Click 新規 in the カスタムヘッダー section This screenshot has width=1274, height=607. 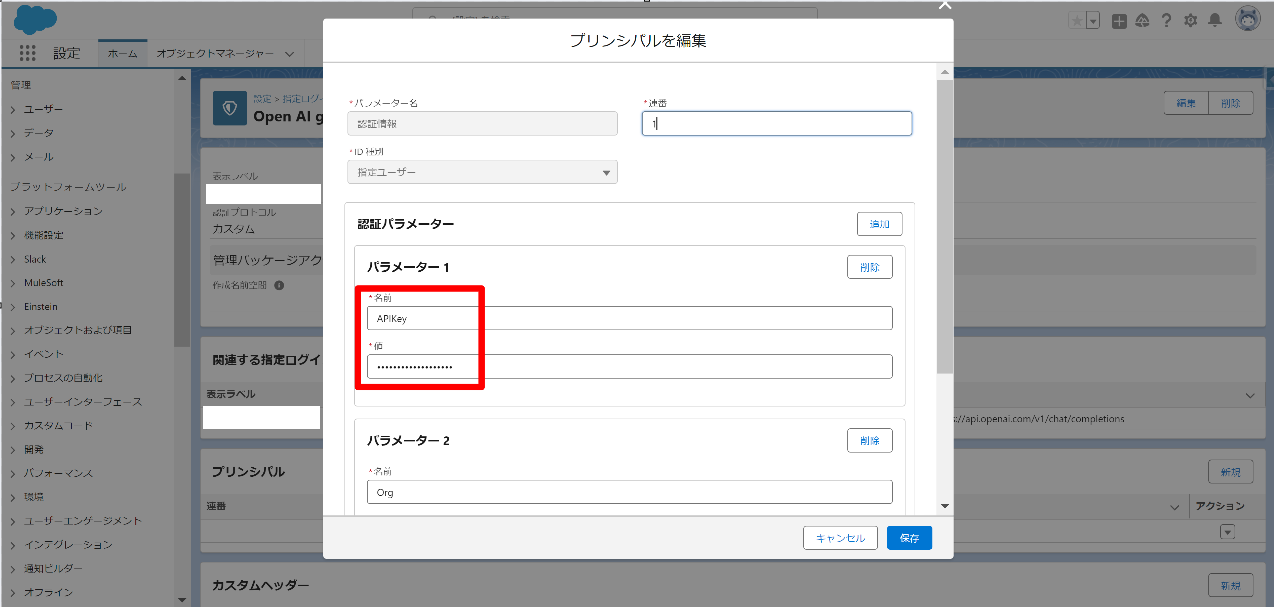click(x=1231, y=585)
